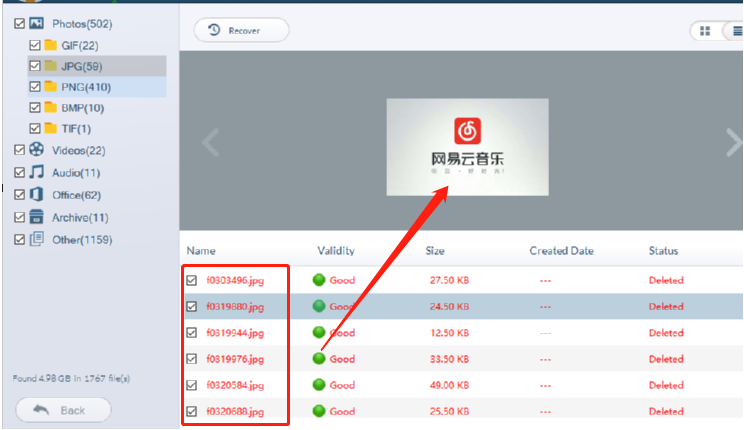Deselect file f0319976.jpg checkbox

192,359
